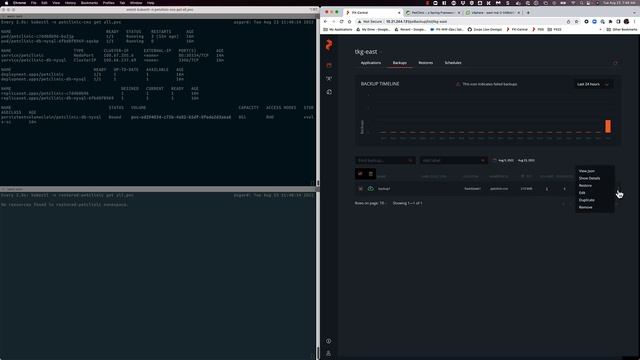Choose Show Details in context menu
640x360 pixels.
[x=589, y=178]
